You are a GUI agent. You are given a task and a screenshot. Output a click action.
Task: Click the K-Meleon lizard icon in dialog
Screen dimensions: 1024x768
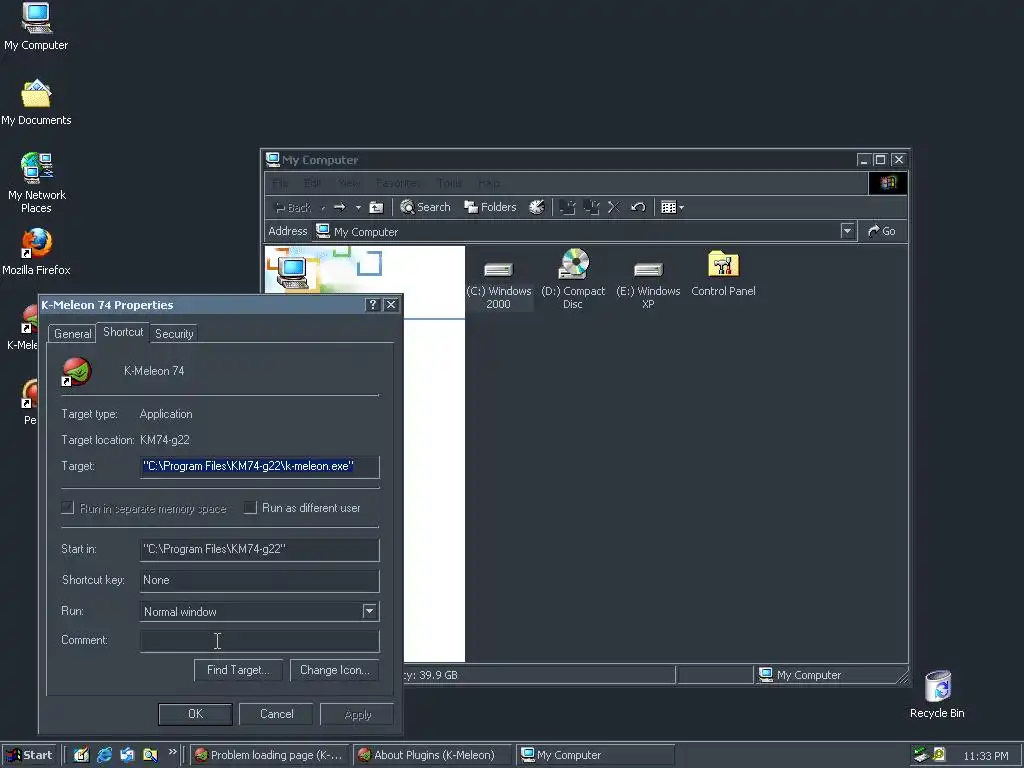(76, 371)
